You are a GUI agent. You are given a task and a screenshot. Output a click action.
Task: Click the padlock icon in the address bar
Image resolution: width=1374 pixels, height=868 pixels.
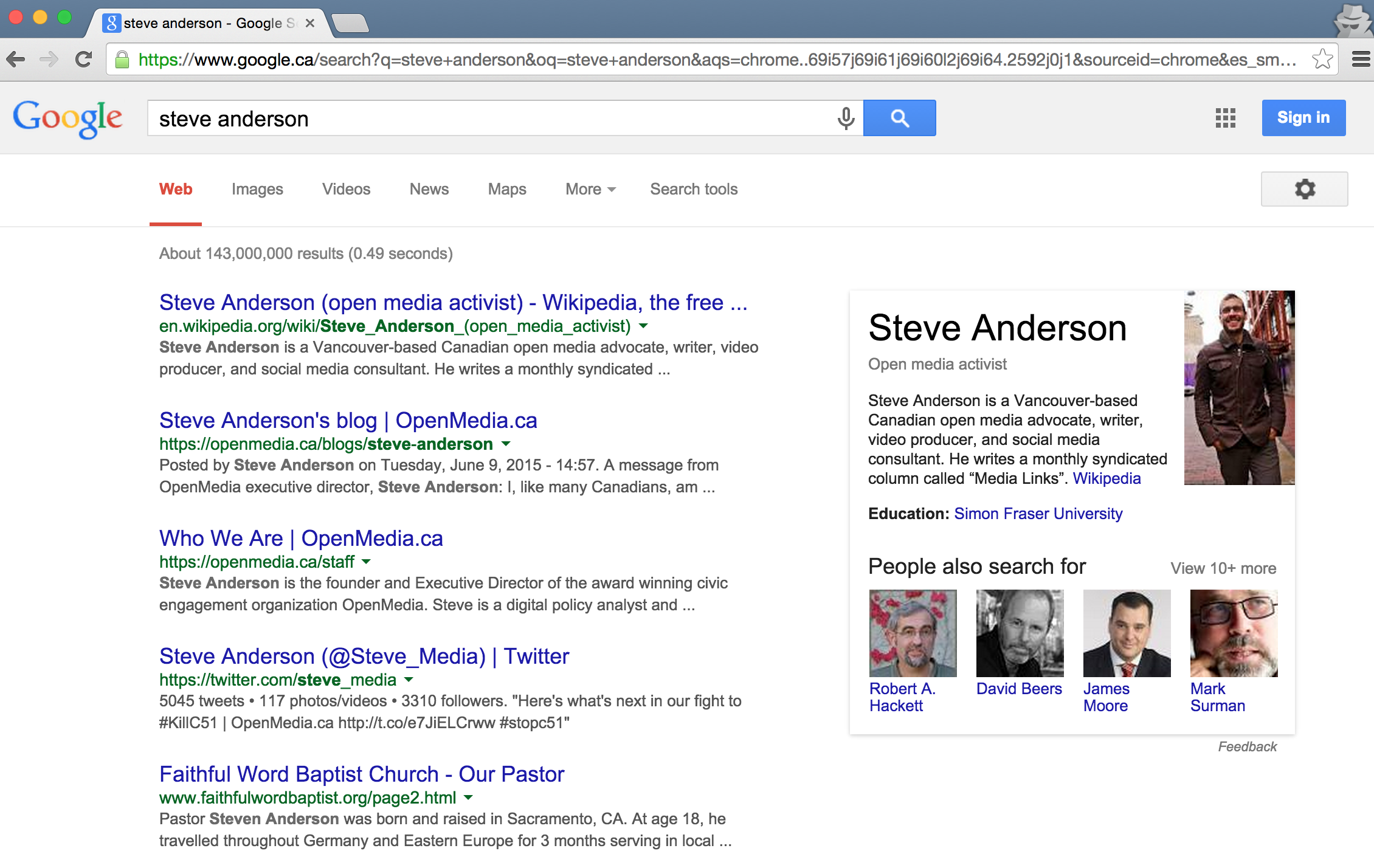coord(122,58)
